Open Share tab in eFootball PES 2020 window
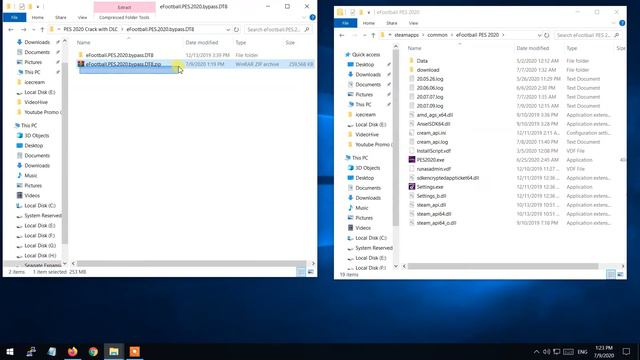The height and width of the screenshot is (360, 640). [x=392, y=23]
